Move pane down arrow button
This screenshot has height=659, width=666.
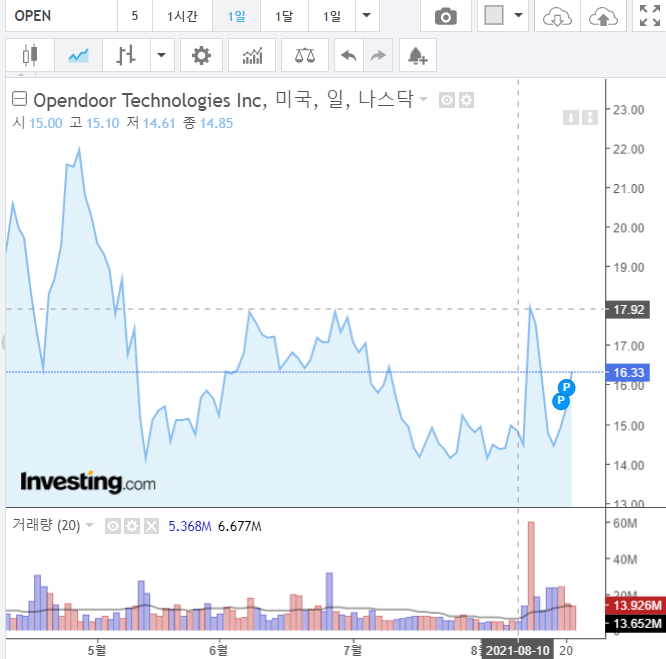pyautogui.click(x=570, y=117)
